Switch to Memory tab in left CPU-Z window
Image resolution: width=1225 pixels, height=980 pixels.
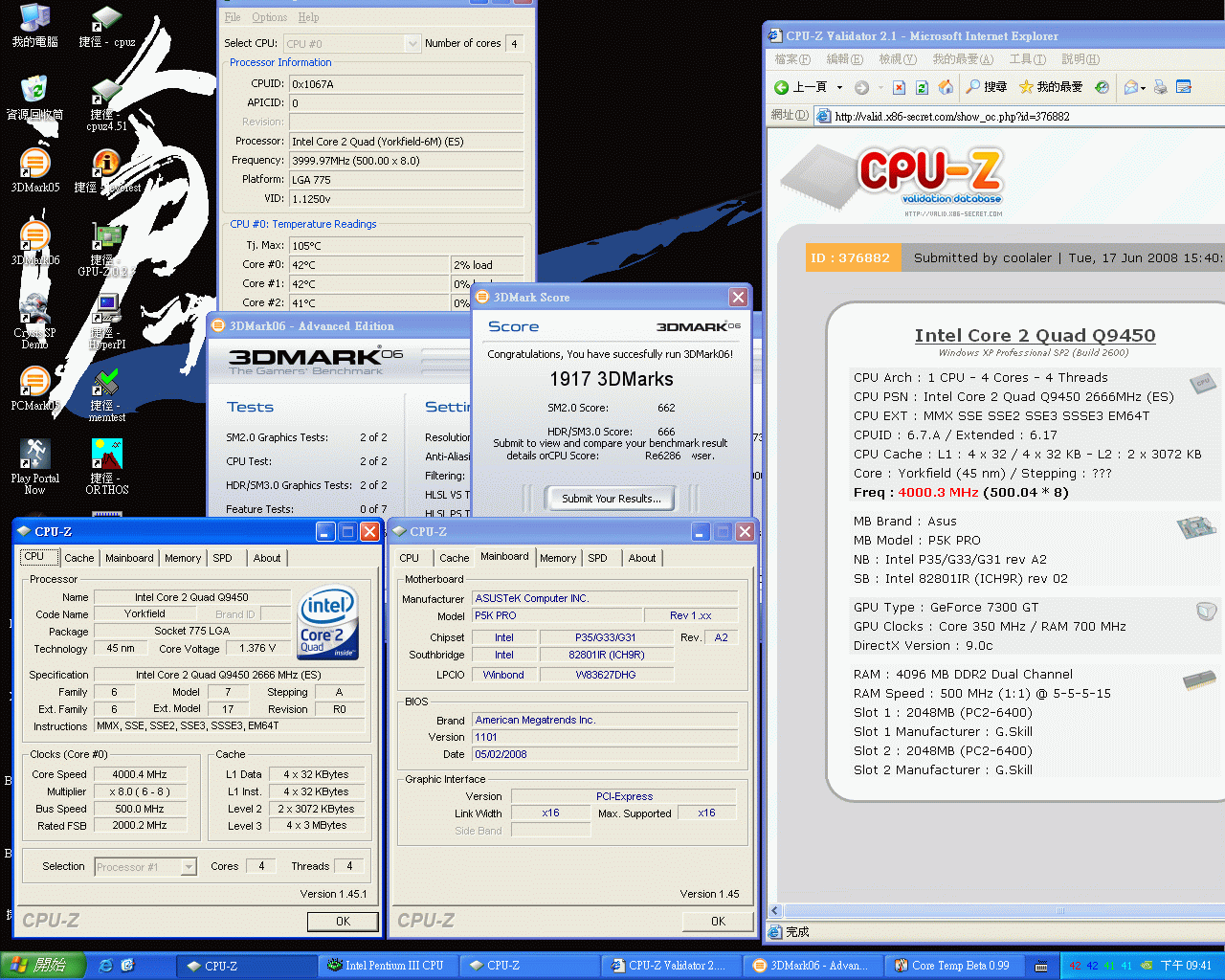coord(183,558)
